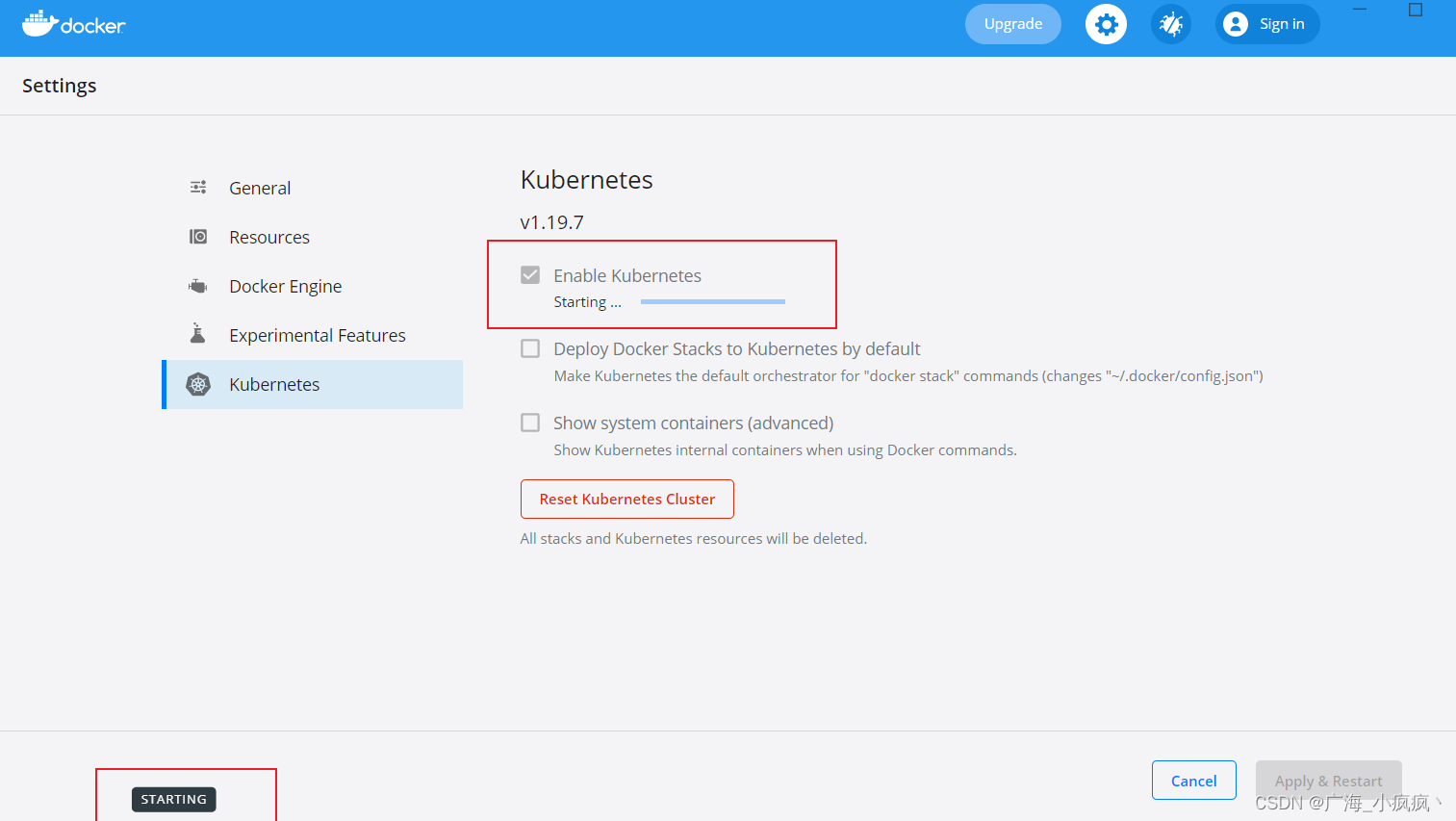
Task: Click the Docker Engine icon in the sidebar
Action: [x=198, y=286]
